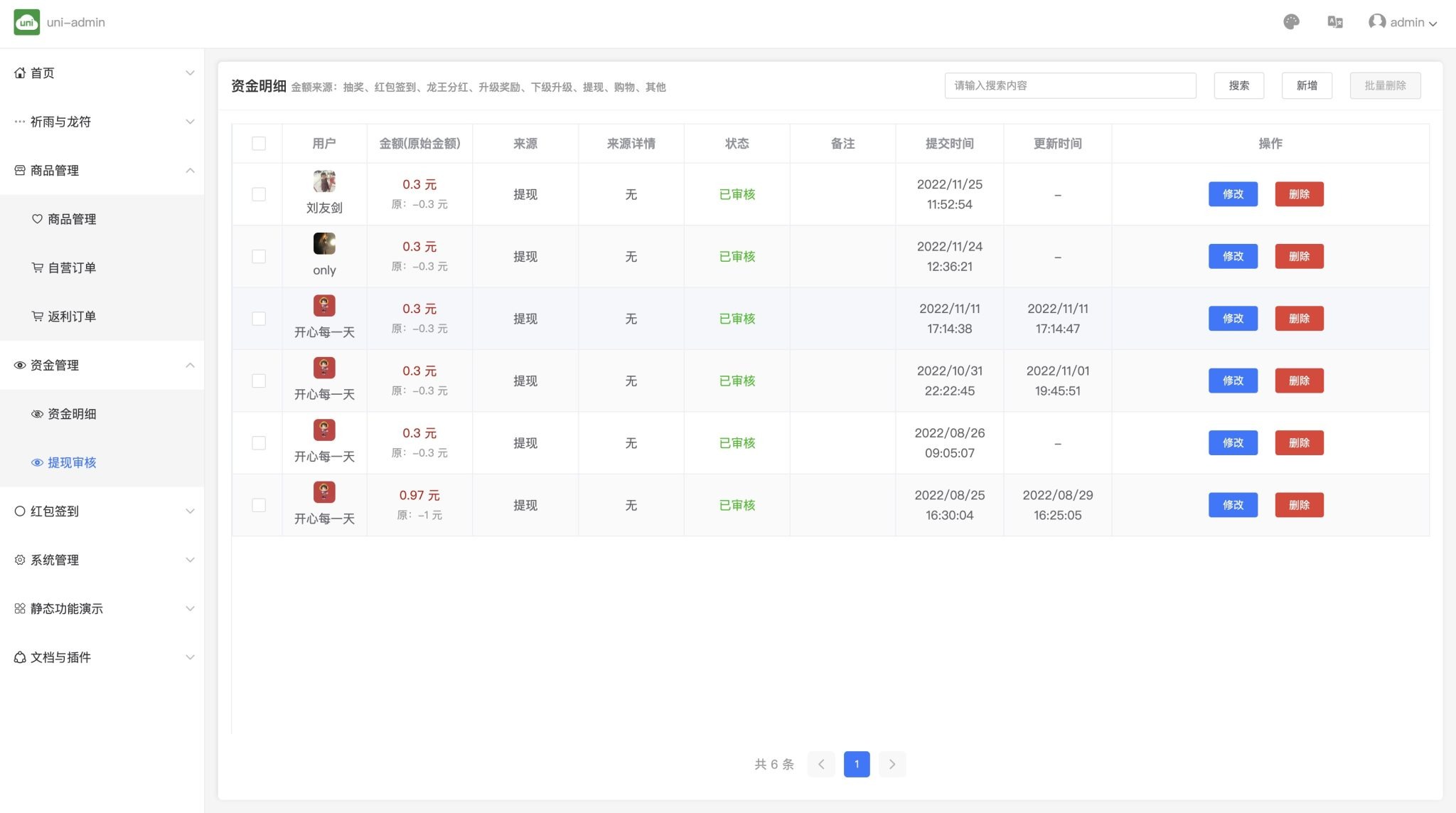Toggle checkbox for only user row
Image resolution: width=1456 pixels, height=813 pixels.
click(258, 256)
